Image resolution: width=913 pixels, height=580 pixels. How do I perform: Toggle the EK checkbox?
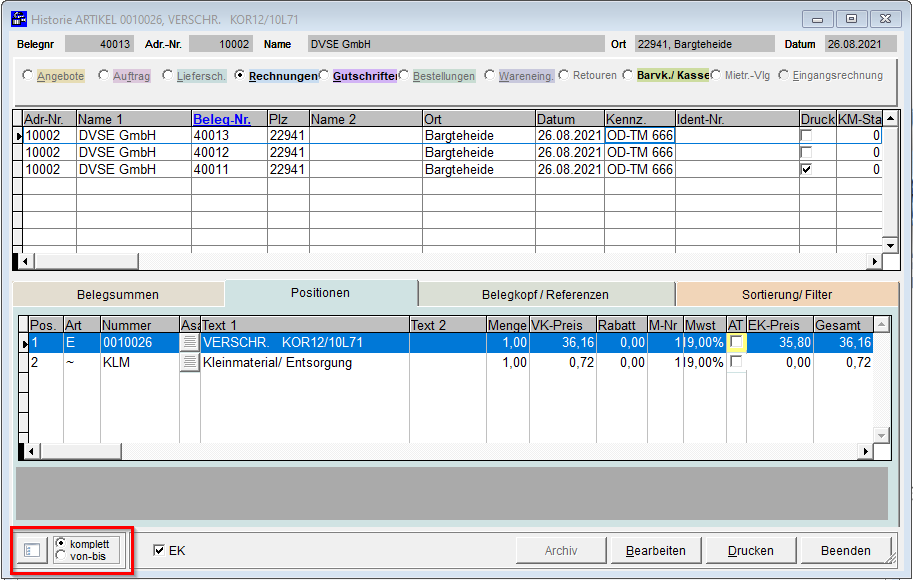tap(158, 550)
